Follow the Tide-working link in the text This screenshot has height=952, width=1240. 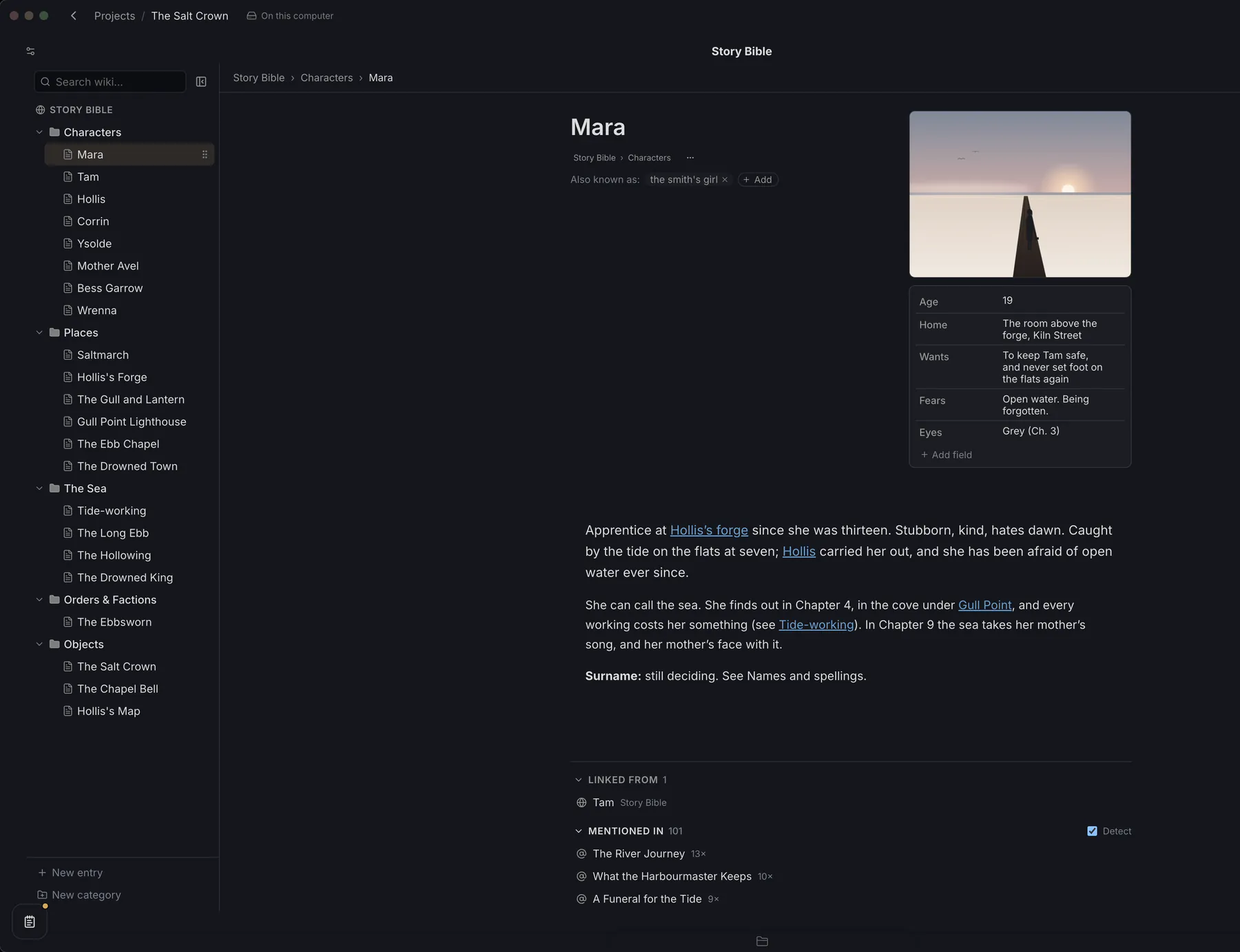tap(816, 625)
